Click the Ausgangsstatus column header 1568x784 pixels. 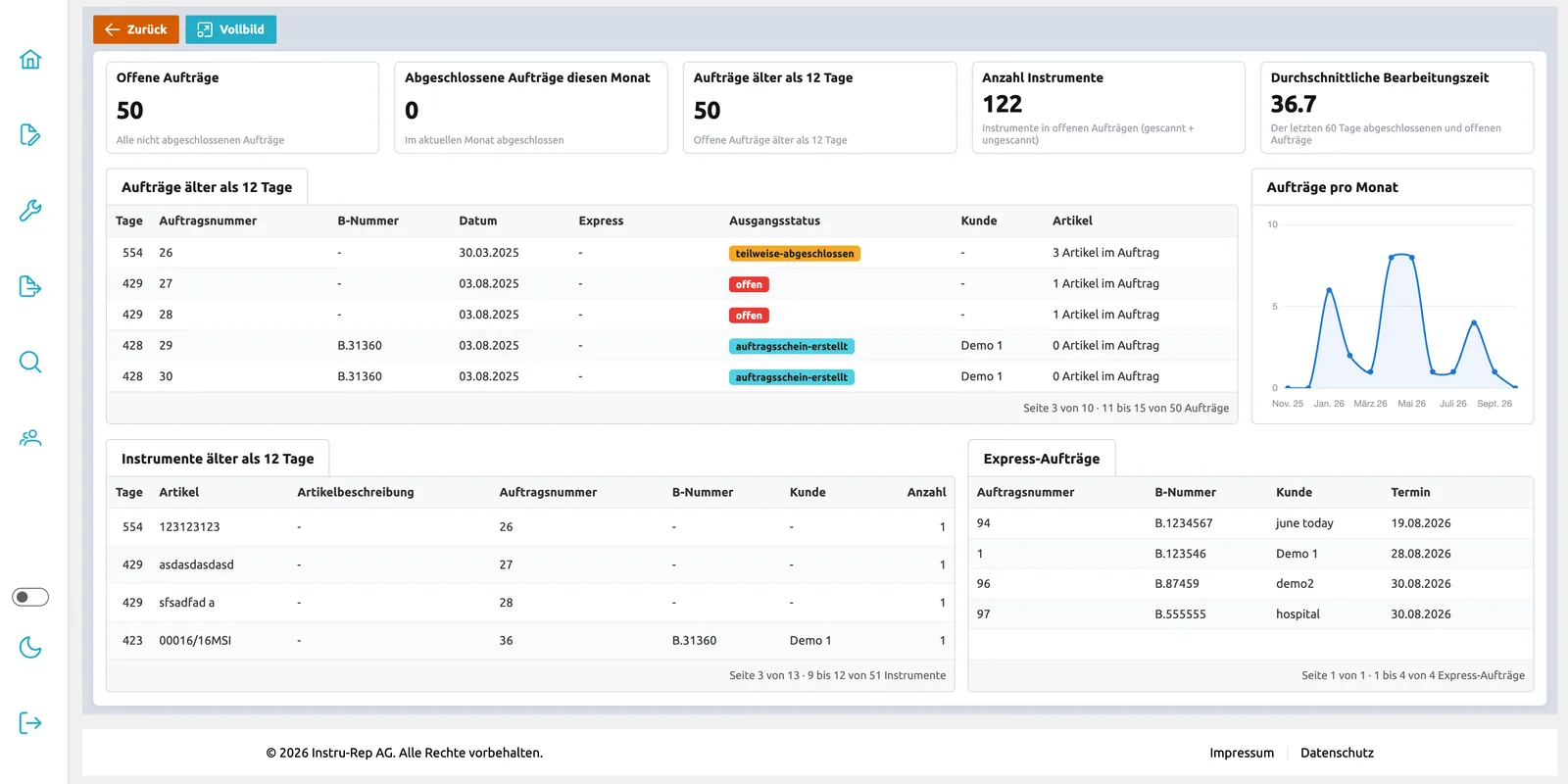pyautogui.click(x=774, y=221)
